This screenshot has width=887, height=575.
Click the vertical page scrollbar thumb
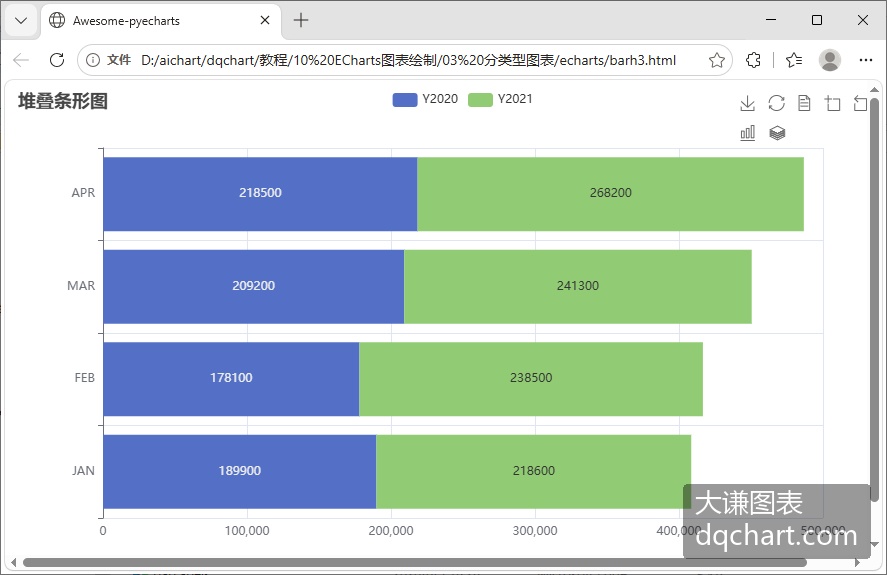click(874, 299)
